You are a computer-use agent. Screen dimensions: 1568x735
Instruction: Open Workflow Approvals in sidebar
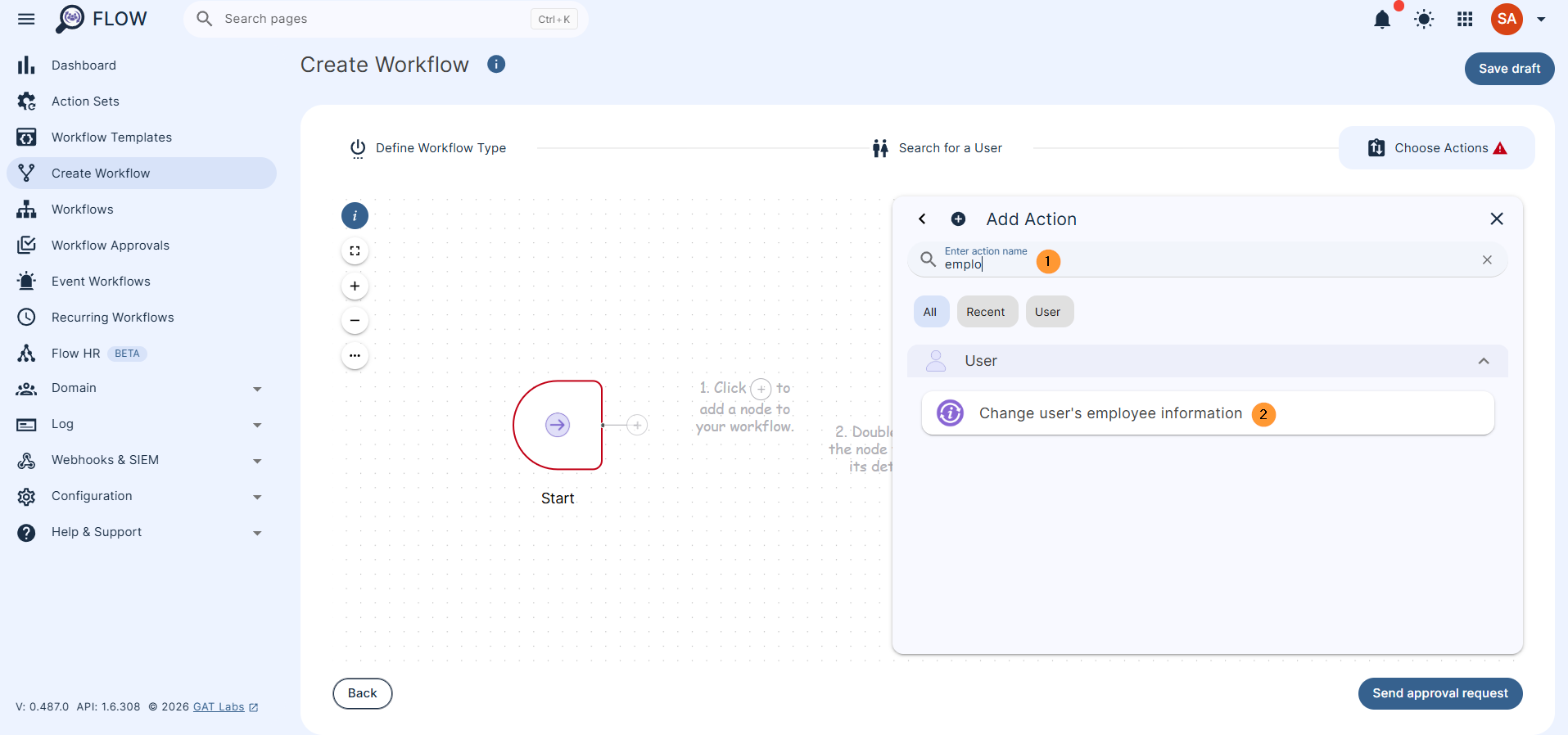pyautogui.click(x=142, y=246)
